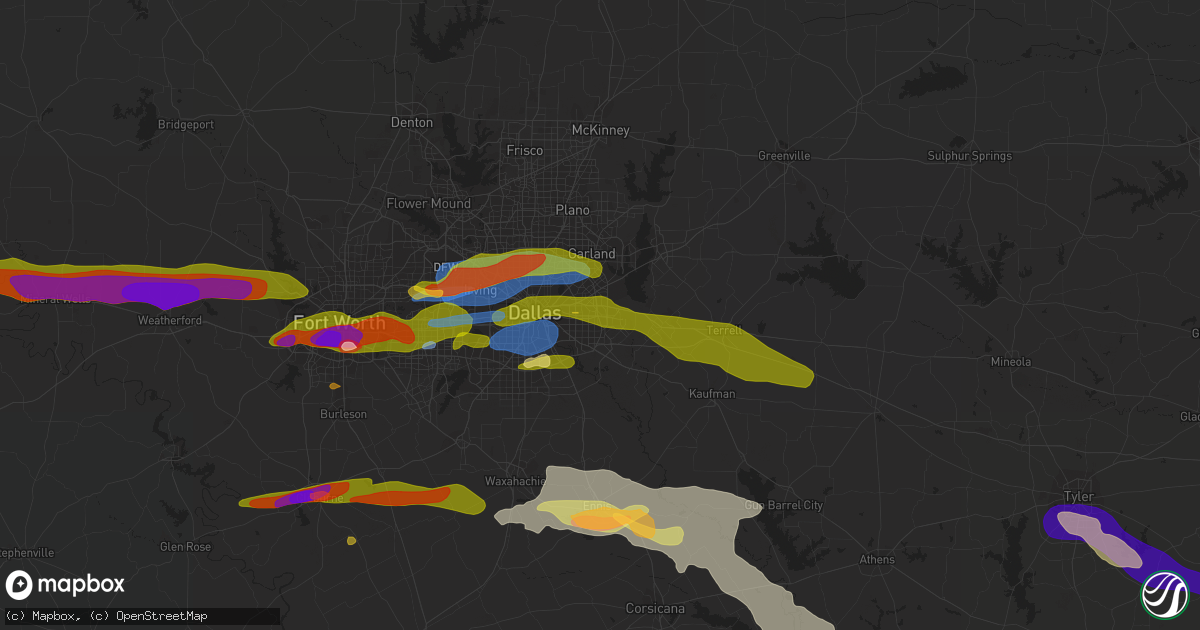Image resolution: width=1200 pixels, height=630 pixels.
Task: Click the Bridgeport label
Action: click(186, 125)
